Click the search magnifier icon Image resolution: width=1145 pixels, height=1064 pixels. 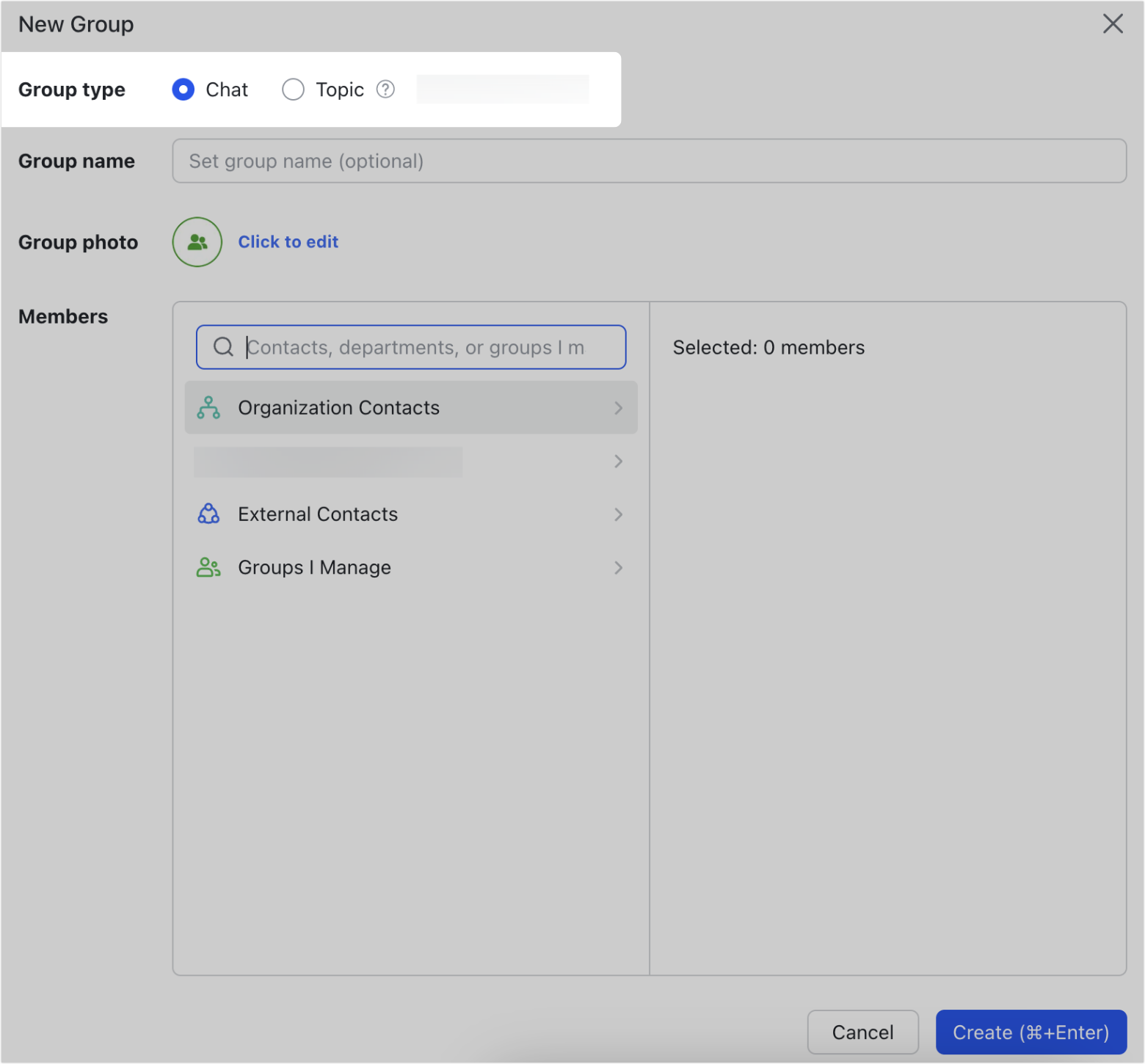pos(223,346)
